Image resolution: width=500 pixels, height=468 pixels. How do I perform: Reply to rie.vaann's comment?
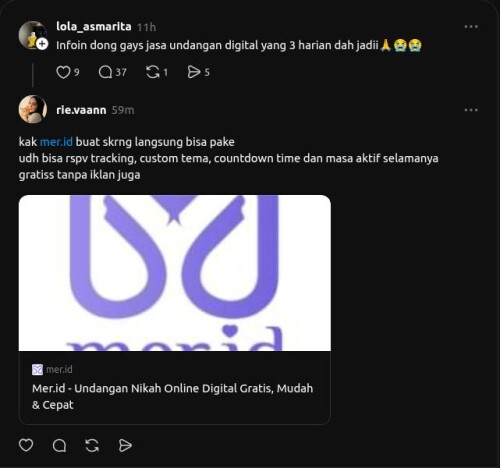pos(59,445)
